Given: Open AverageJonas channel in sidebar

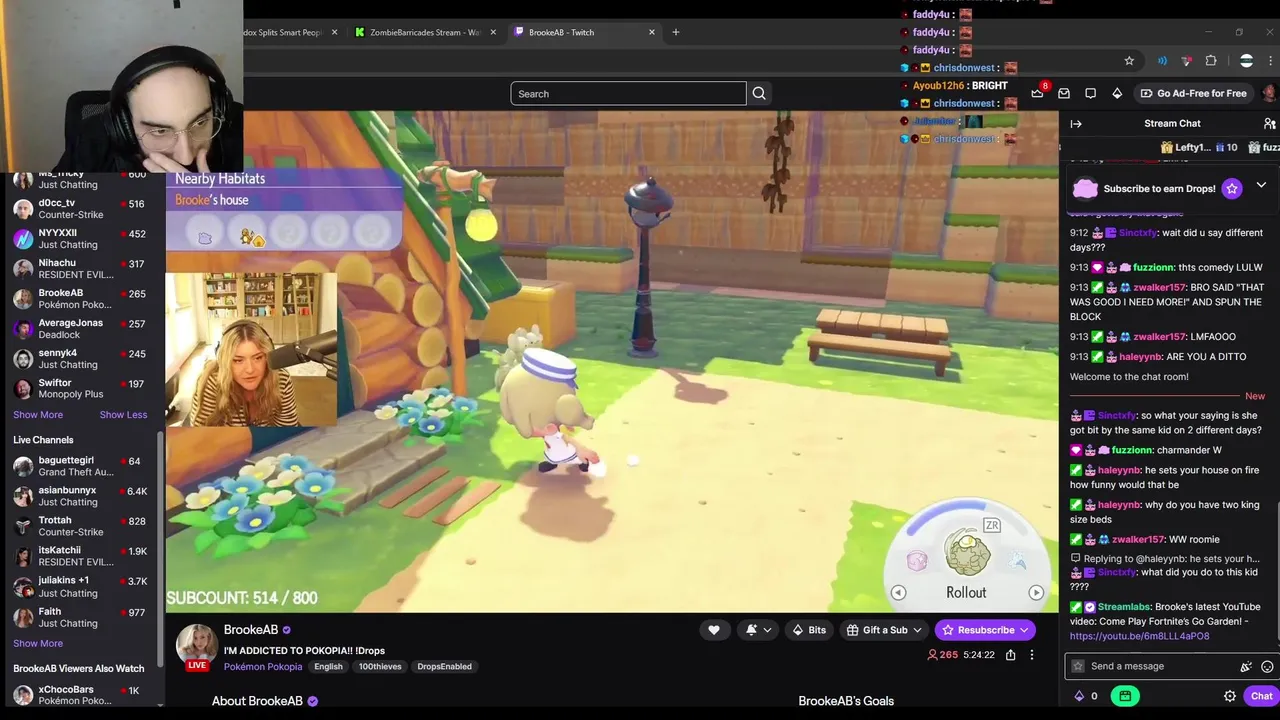Looking at the screenshot, I should (80, 329).
